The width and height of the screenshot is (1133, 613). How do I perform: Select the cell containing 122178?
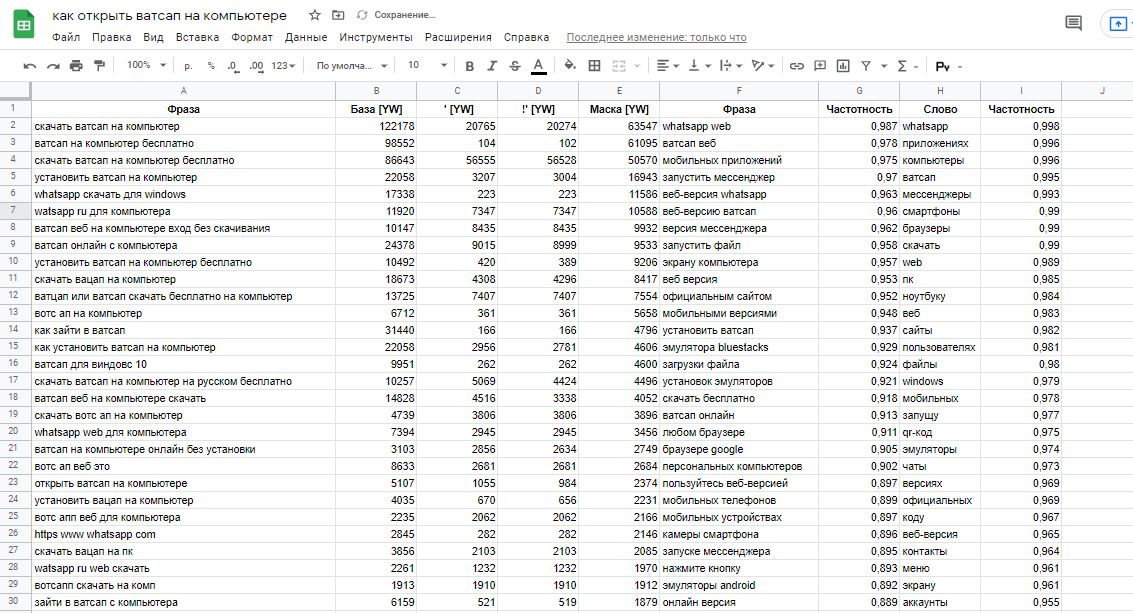pyautogui.click(x=376, y=127)
